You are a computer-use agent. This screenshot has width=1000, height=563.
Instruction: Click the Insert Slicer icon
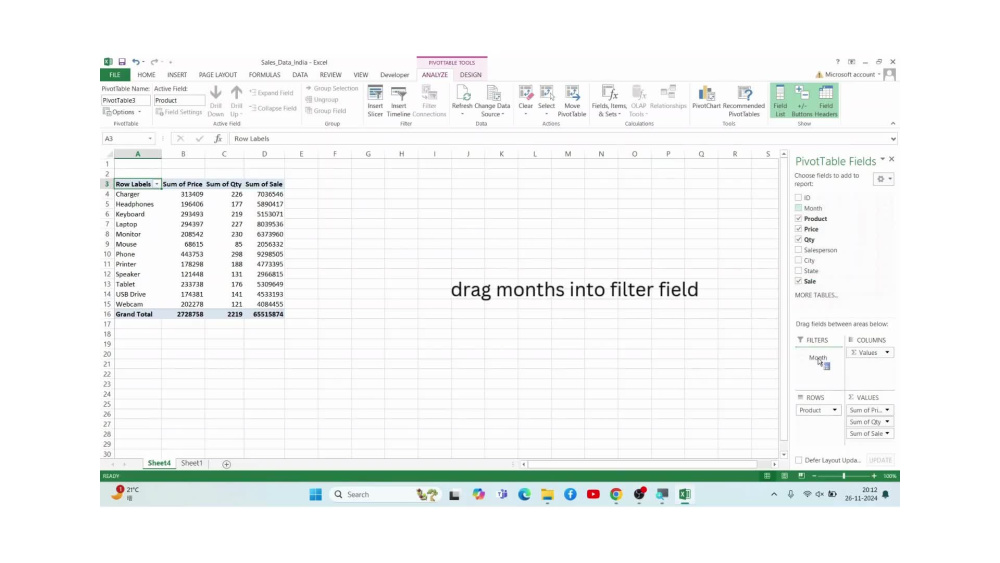(x=375, y=101)
